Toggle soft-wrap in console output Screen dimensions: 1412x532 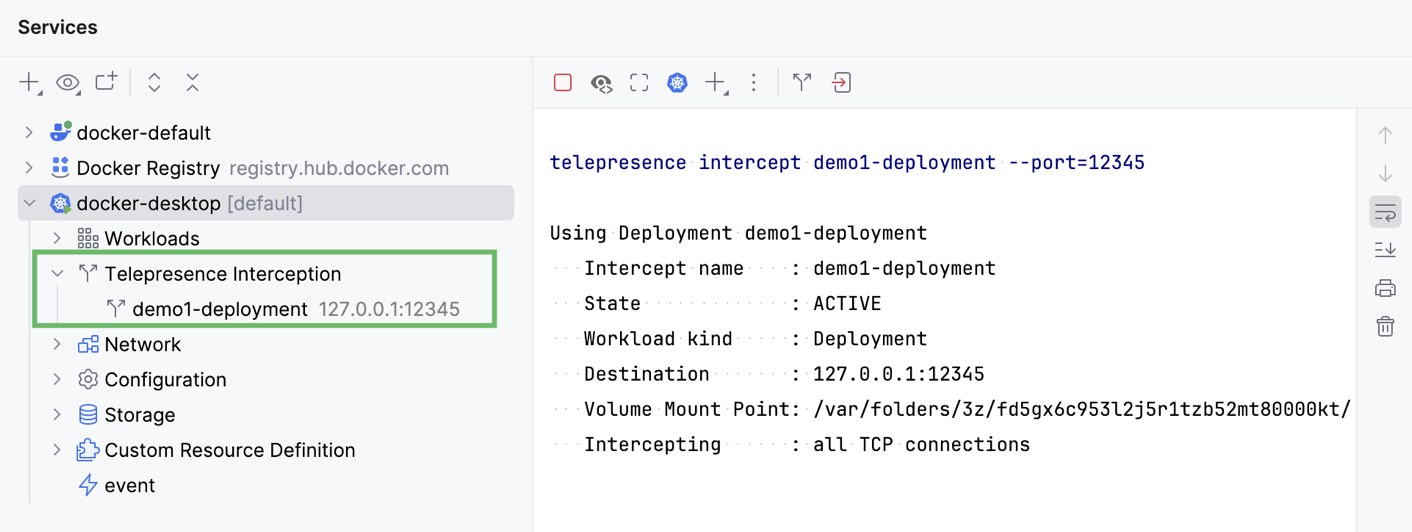tap(1385, 212)
